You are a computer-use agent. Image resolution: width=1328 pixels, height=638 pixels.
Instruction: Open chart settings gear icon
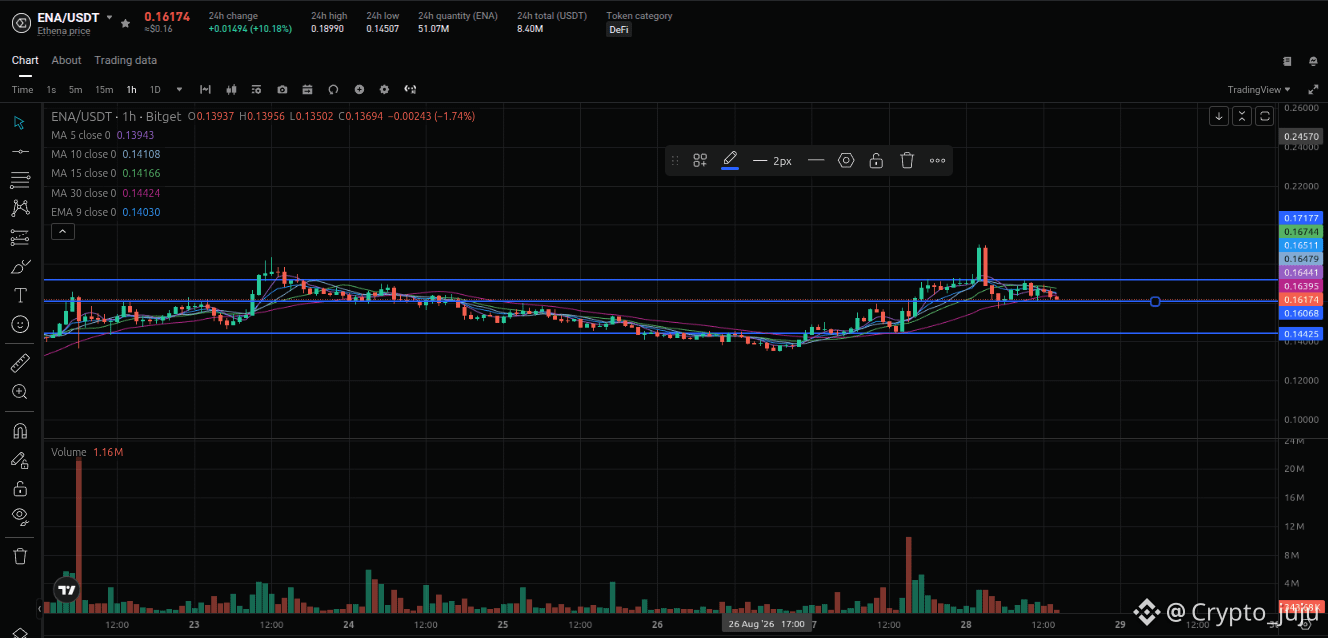(384, 89)
